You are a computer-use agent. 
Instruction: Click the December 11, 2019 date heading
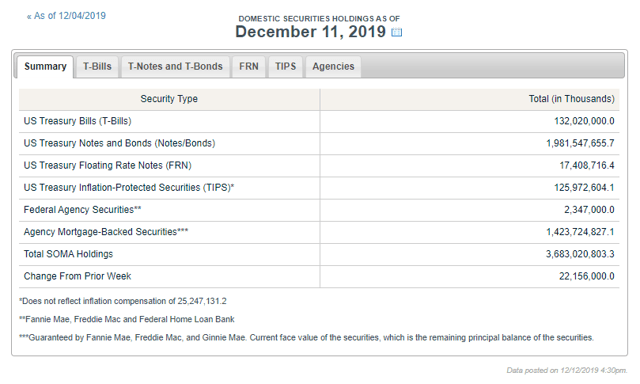click(310, 32)
